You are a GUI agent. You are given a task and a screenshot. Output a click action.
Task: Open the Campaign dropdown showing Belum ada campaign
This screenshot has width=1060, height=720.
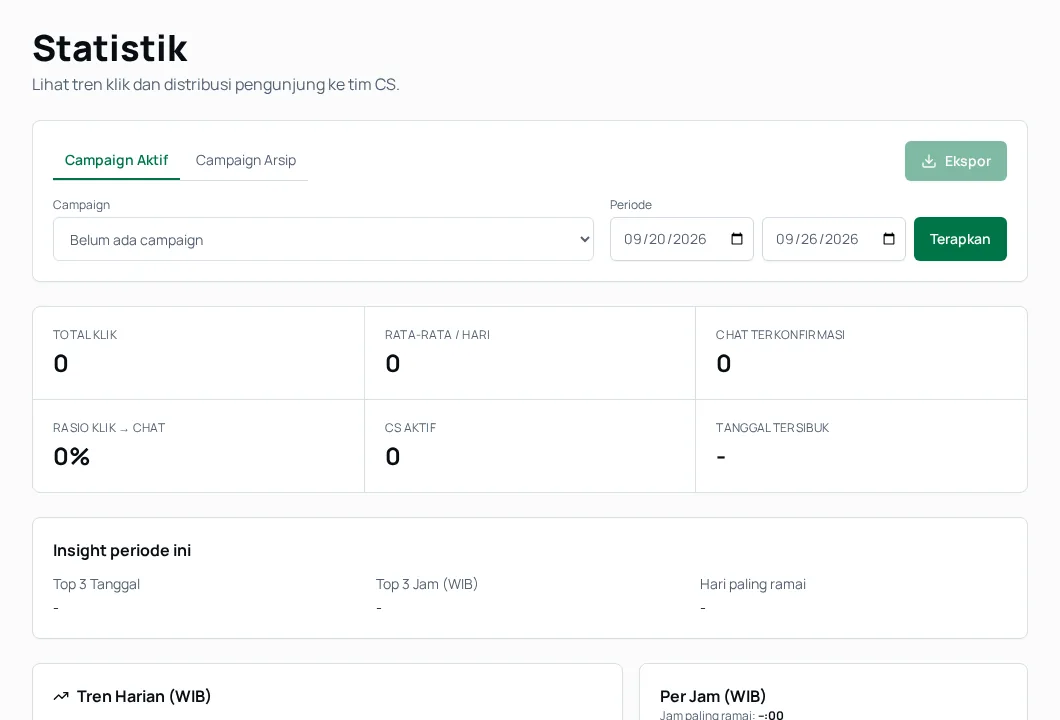pos(323,239)
